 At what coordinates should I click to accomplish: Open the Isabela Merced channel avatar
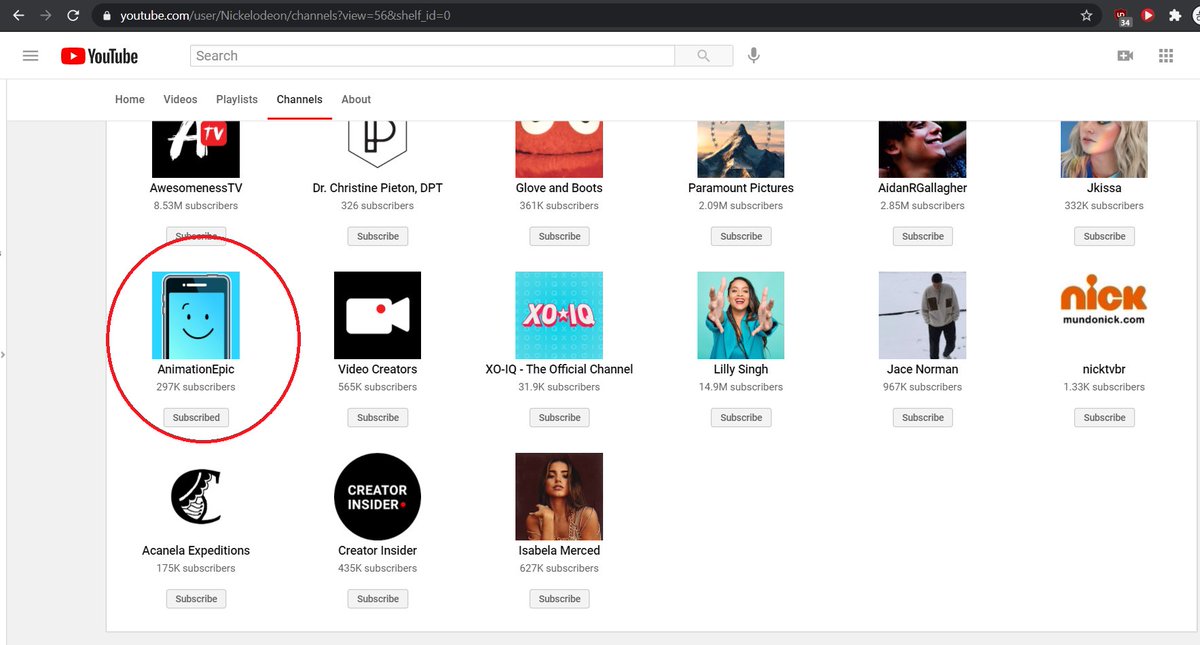point(559,497)
